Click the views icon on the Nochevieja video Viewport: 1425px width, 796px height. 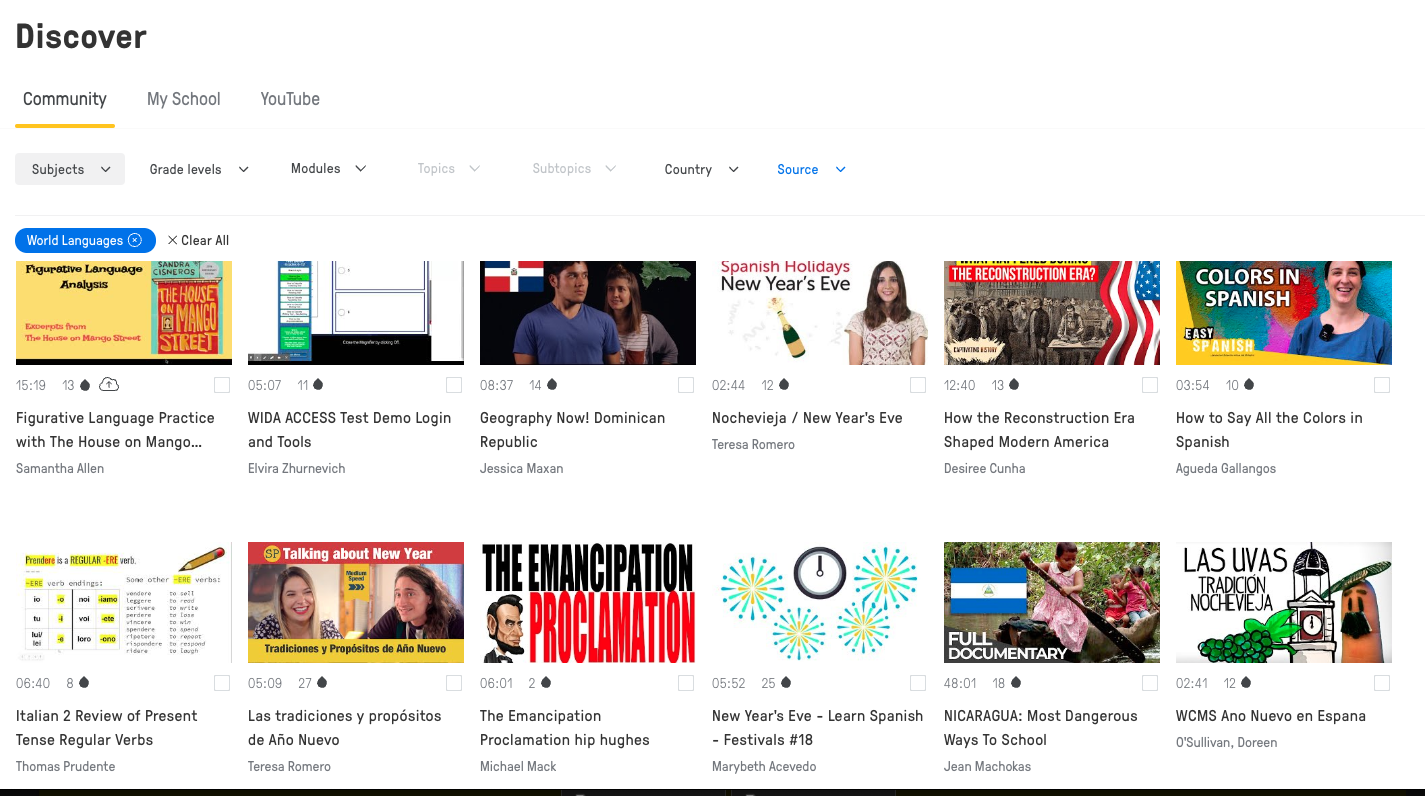[x=783, y=384]
